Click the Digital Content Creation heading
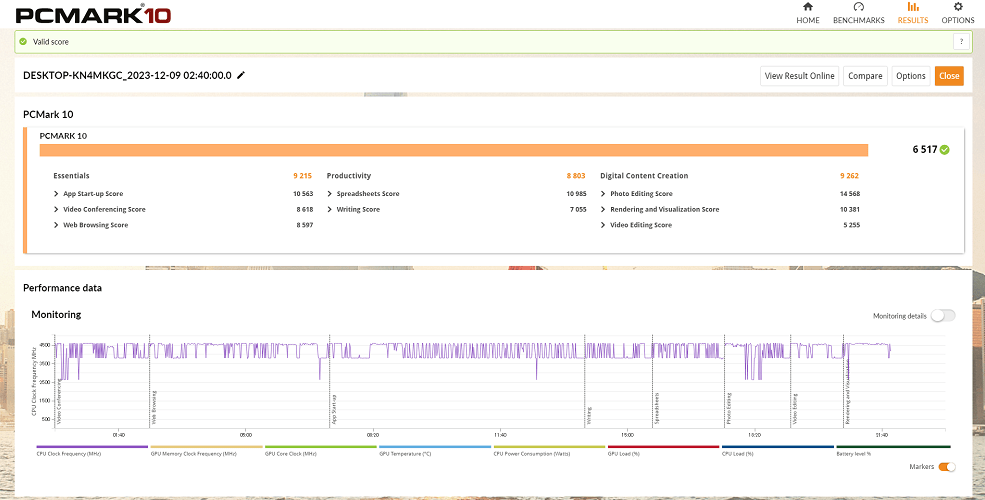The height and width of the screenshot is (500, 985). pos(644,176)
